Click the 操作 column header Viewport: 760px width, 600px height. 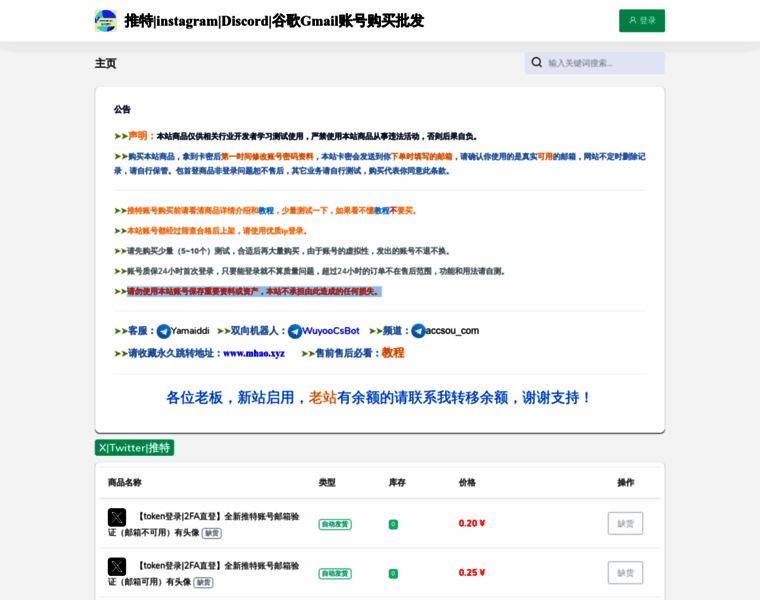[x=625, y=483]
